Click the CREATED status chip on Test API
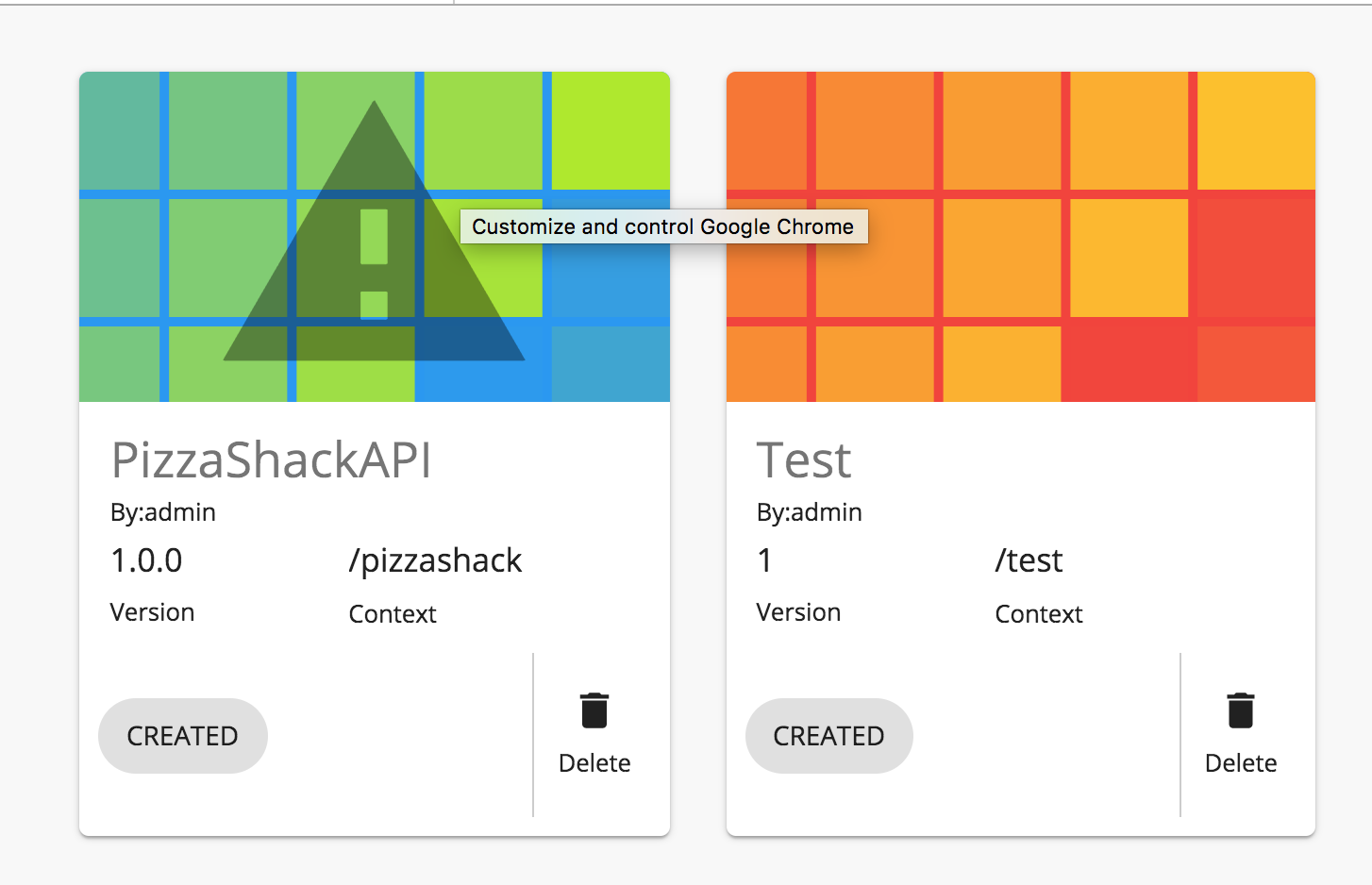Image resolution: width=1372 pixels, height=885 pixels. 828,736
